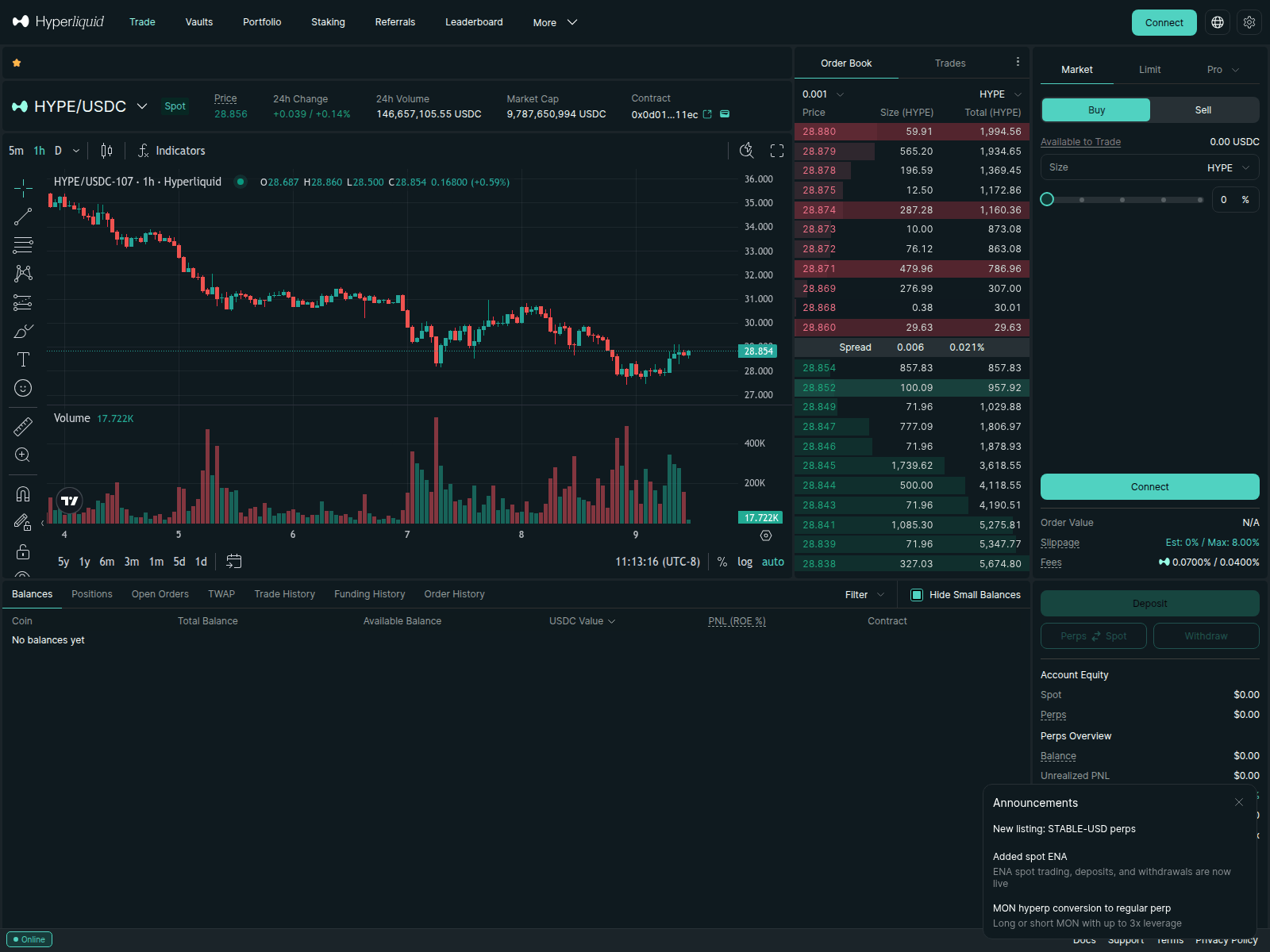The height and width of the screenshot is (952, 1270).
Task: Open the Filter dropdown in balances
Action: [864, 595]
